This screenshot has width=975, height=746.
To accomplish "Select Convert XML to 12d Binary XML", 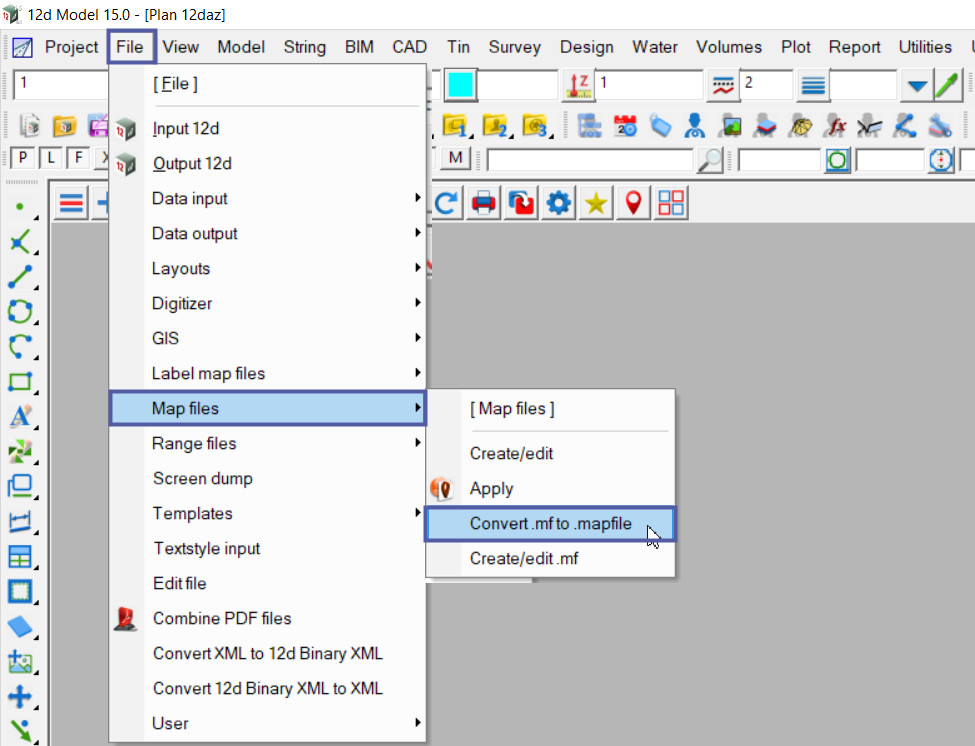I will click(x=267, y=653).
